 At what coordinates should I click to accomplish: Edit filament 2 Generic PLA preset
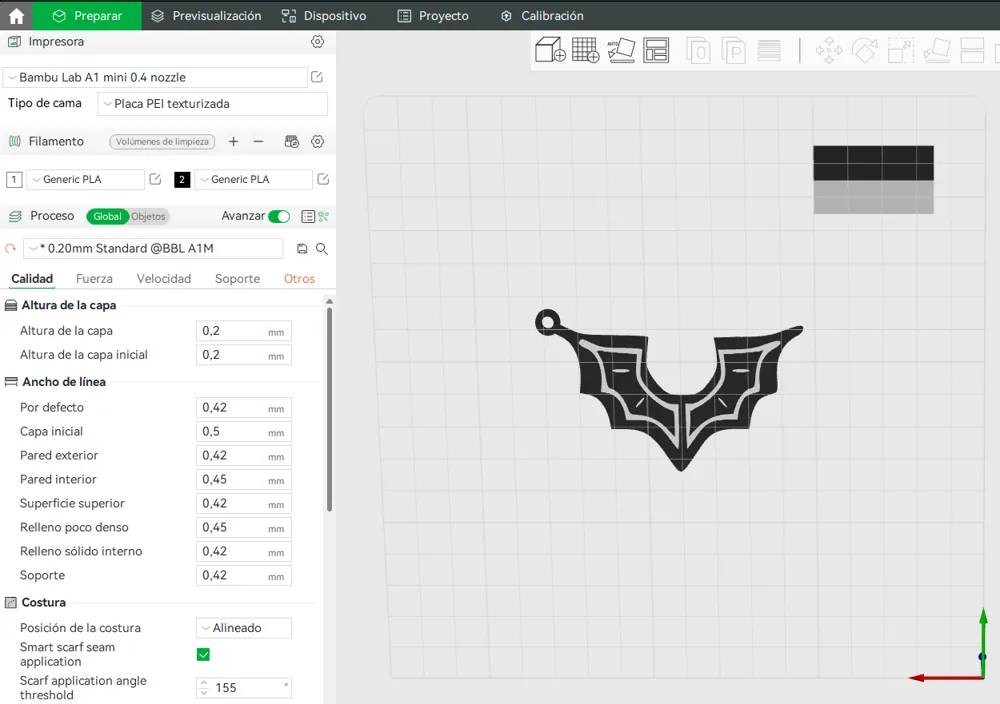click(323, 179)
